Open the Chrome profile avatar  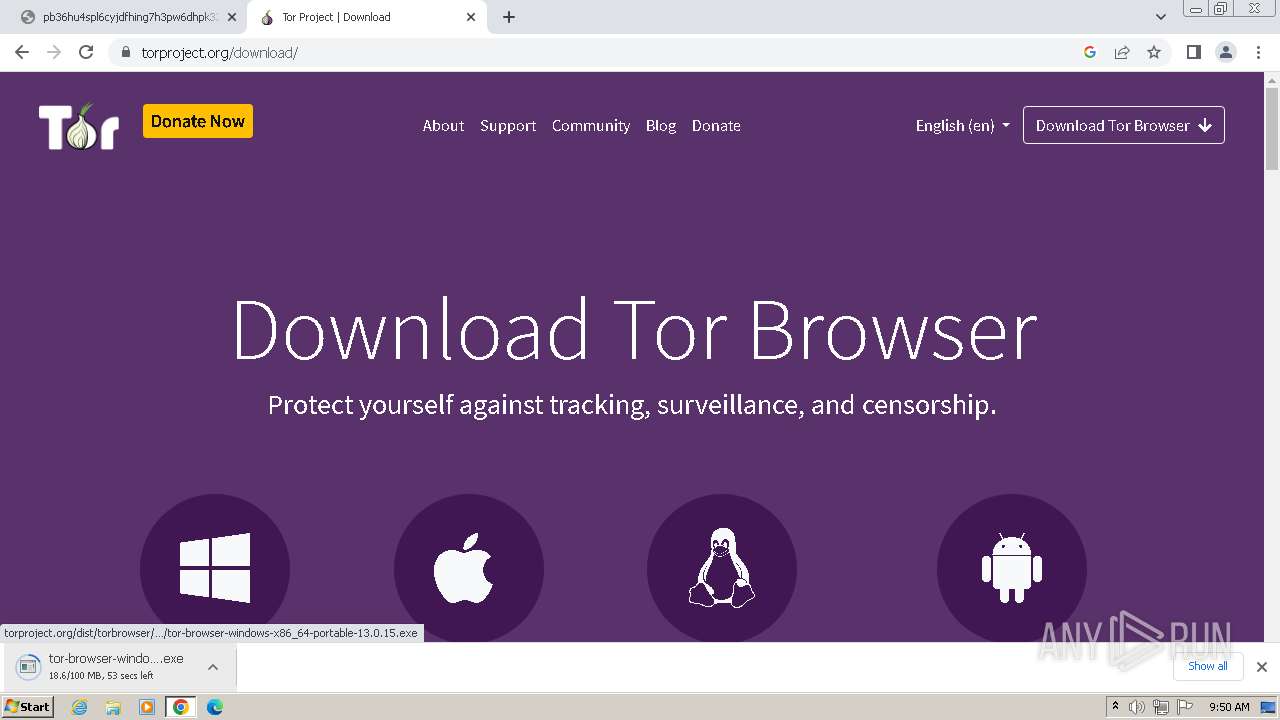click(x=1226, y=52)
